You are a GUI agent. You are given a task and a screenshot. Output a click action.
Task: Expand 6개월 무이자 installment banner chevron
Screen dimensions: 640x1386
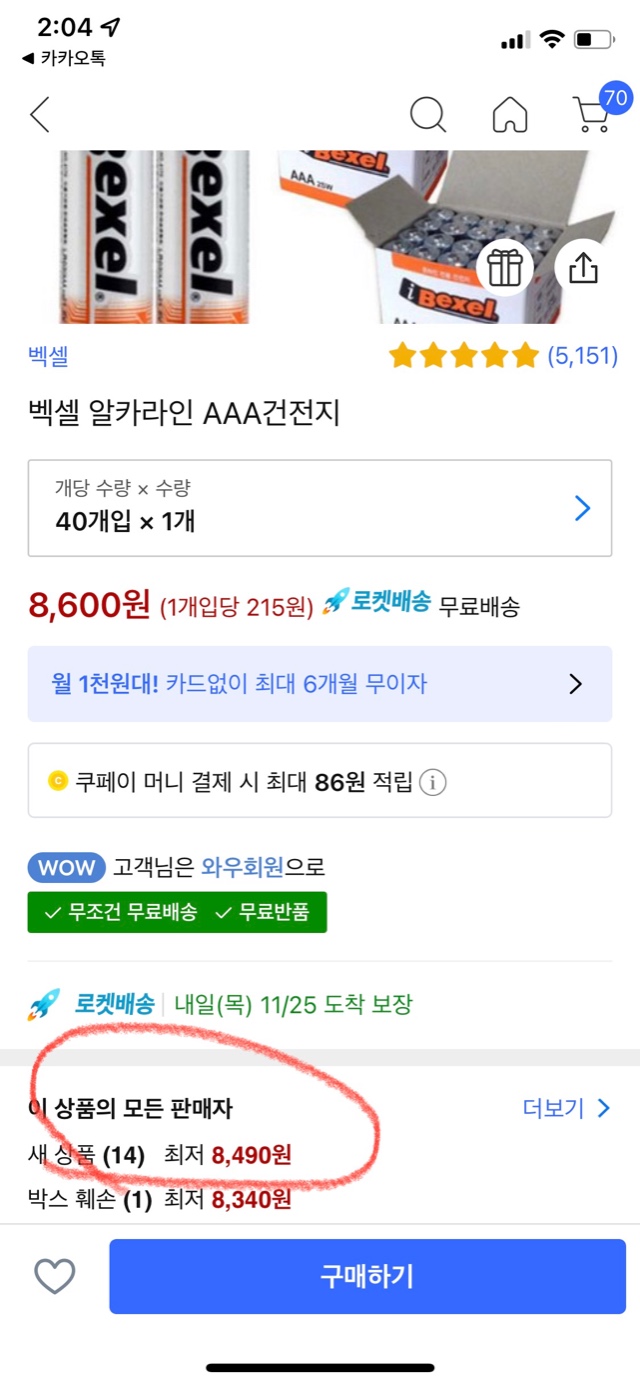[575, 684]
